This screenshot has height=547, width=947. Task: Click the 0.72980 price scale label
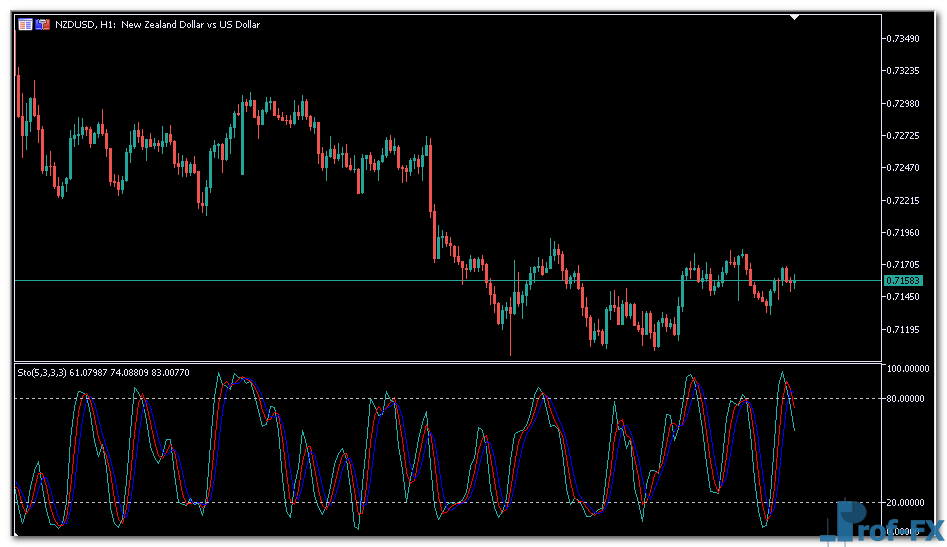[904, 104]
